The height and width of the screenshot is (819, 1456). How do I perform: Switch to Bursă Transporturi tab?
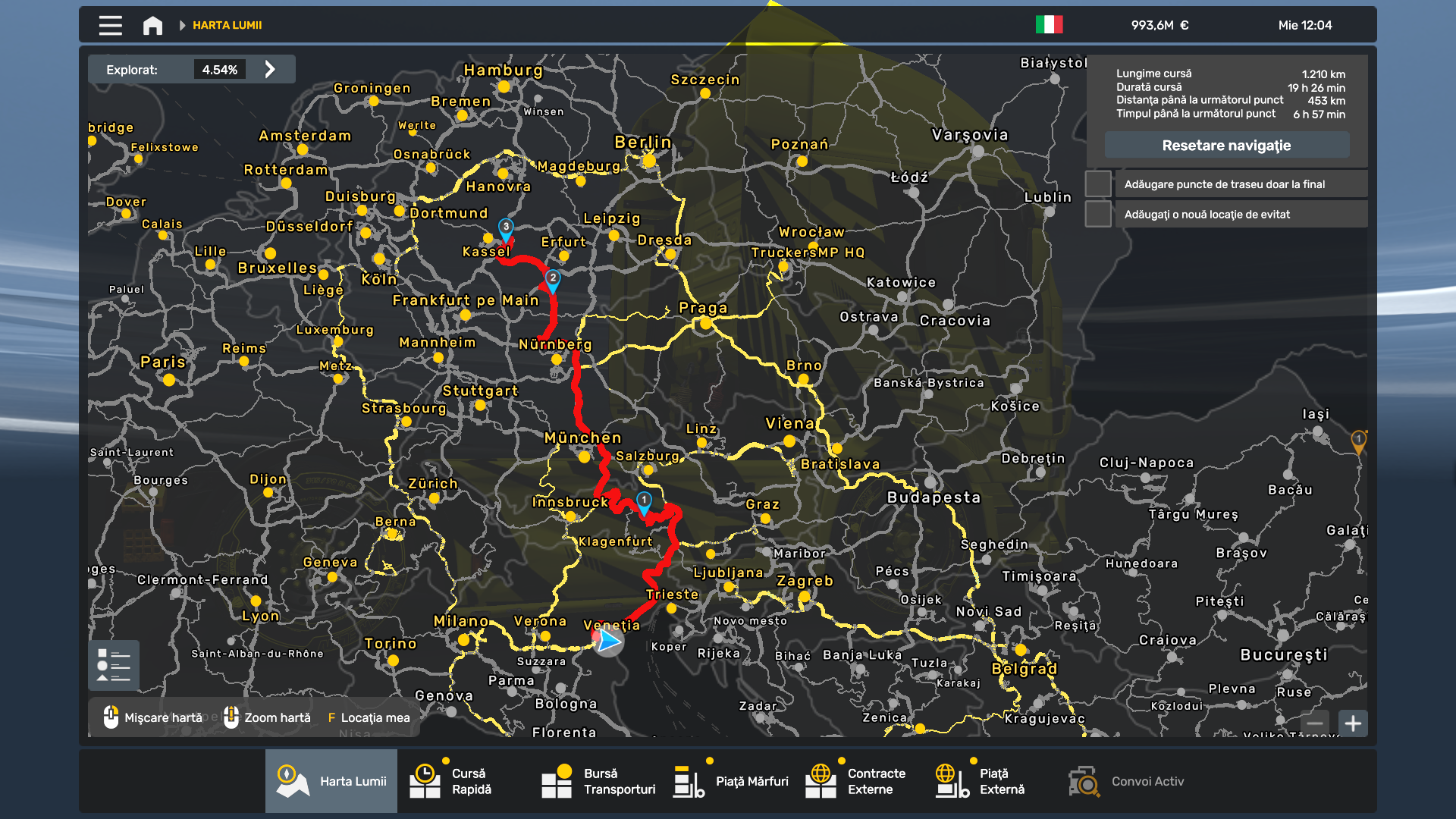pyautogui.click(x=598, y=781)
